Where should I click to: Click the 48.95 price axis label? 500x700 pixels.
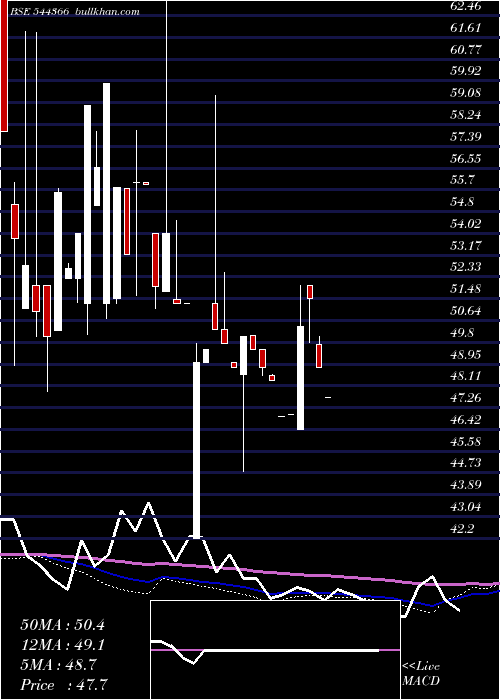465,355
